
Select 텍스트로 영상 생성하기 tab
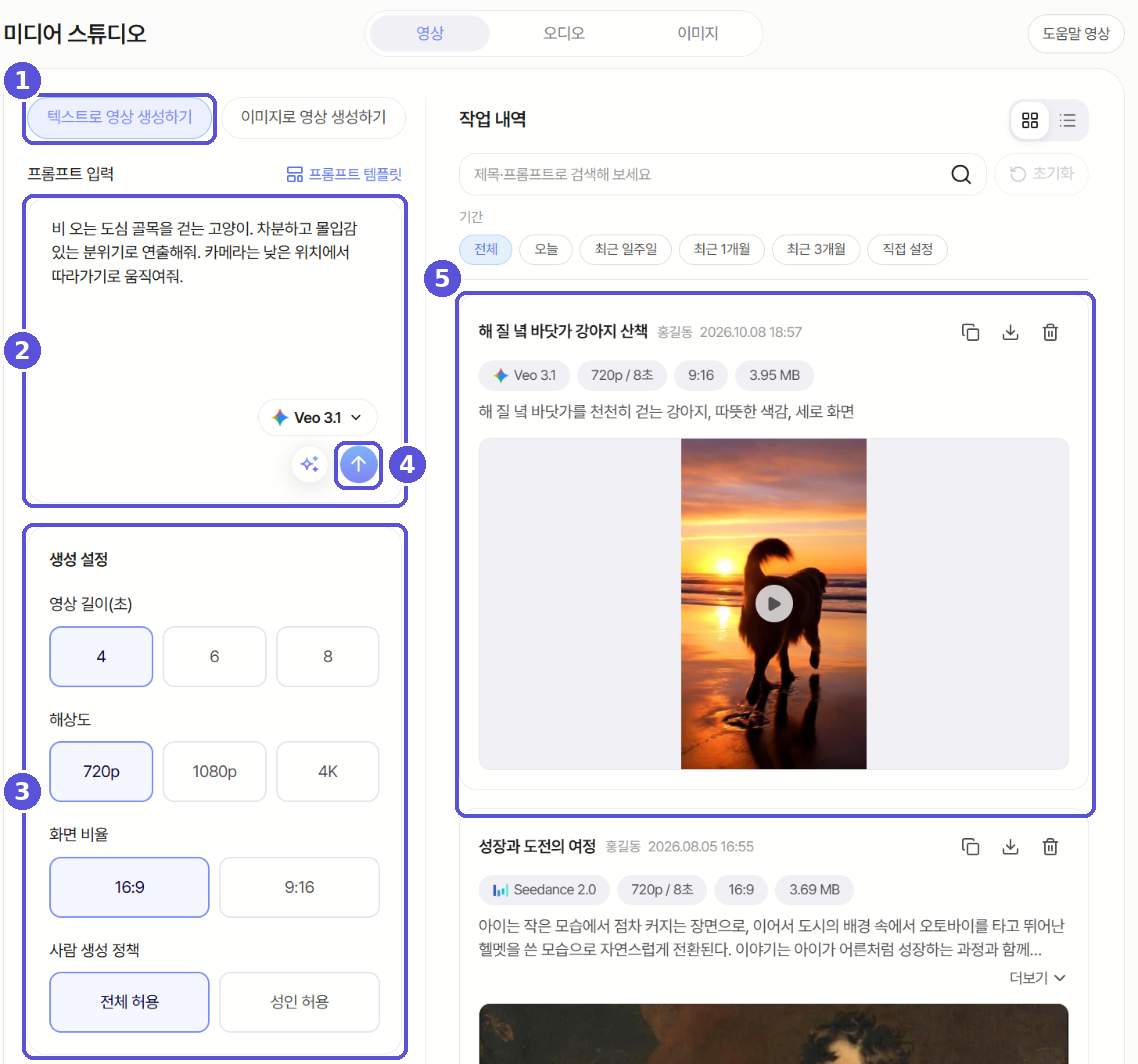pyautogui.click(x=120, y=117)
